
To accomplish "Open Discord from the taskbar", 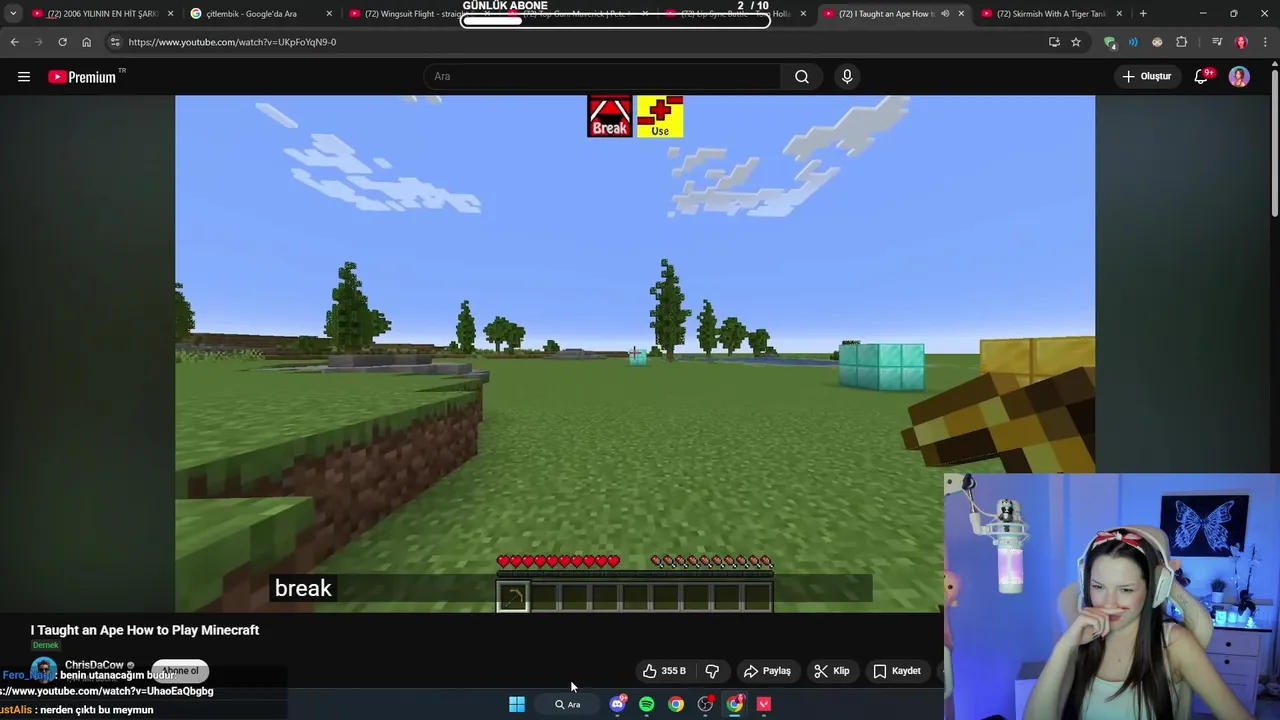I will click(x=617, y=704).
